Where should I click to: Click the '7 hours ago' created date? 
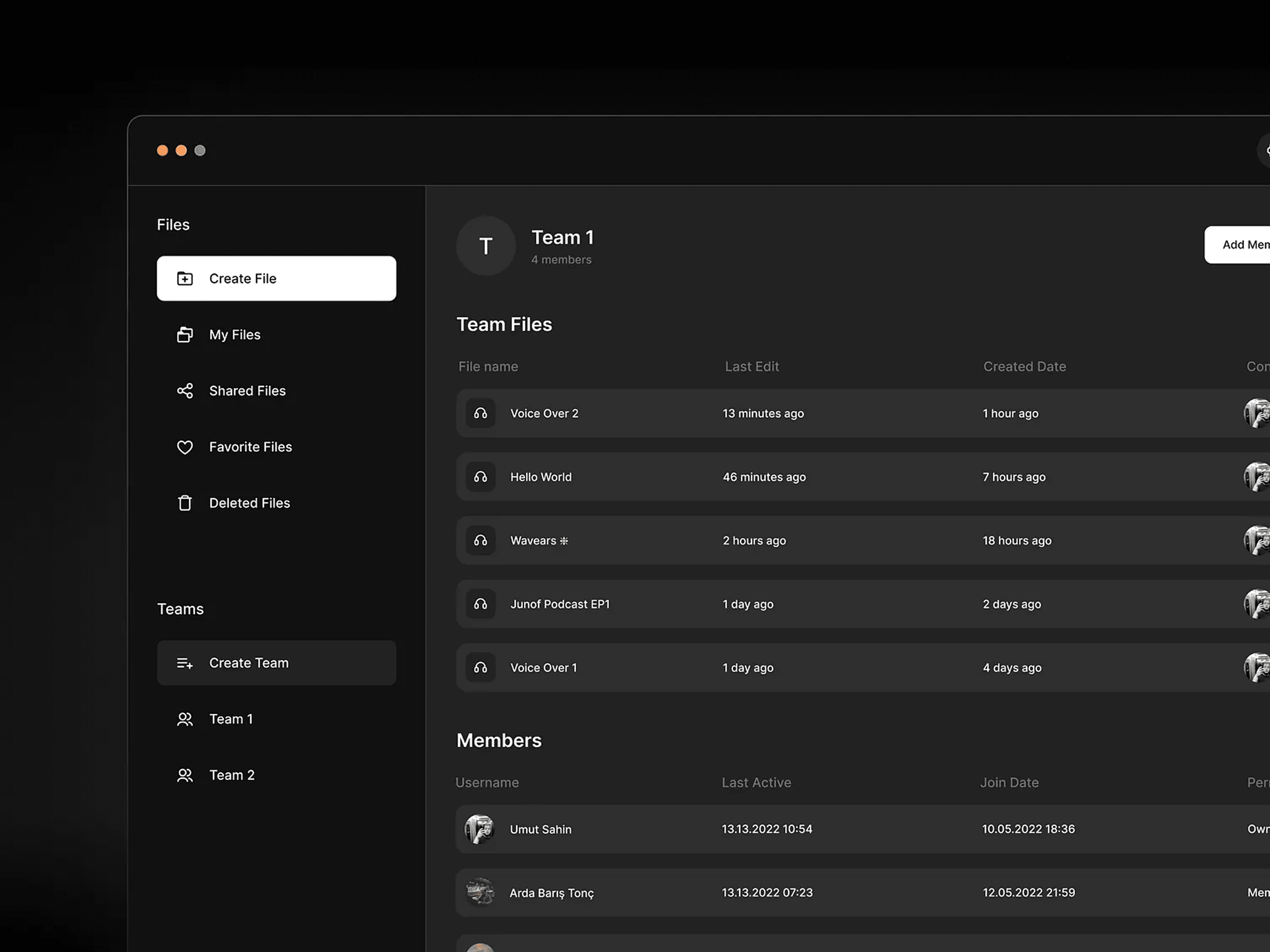point(1014,478)
